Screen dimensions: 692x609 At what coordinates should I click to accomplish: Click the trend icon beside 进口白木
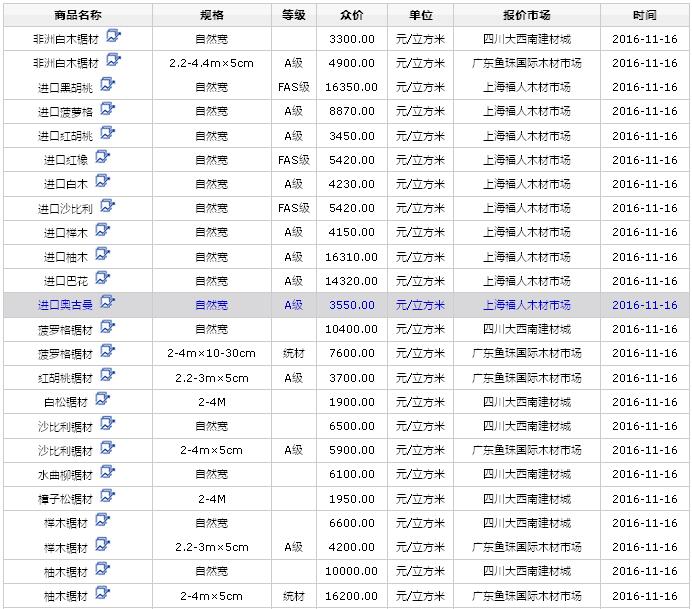pos(102,182)
